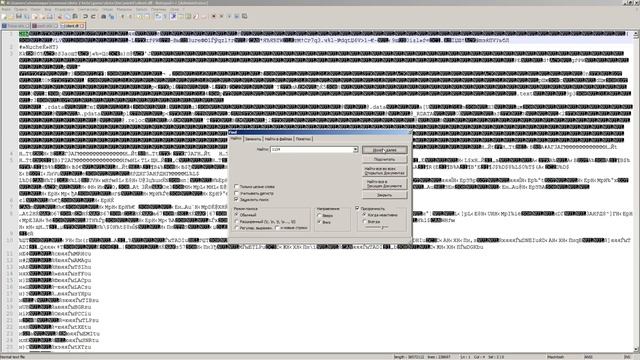This screenshot has height=360, width=640.
Task: Click 'Найти все в Текущем Документе' button
Action: (x=384, y=184)
